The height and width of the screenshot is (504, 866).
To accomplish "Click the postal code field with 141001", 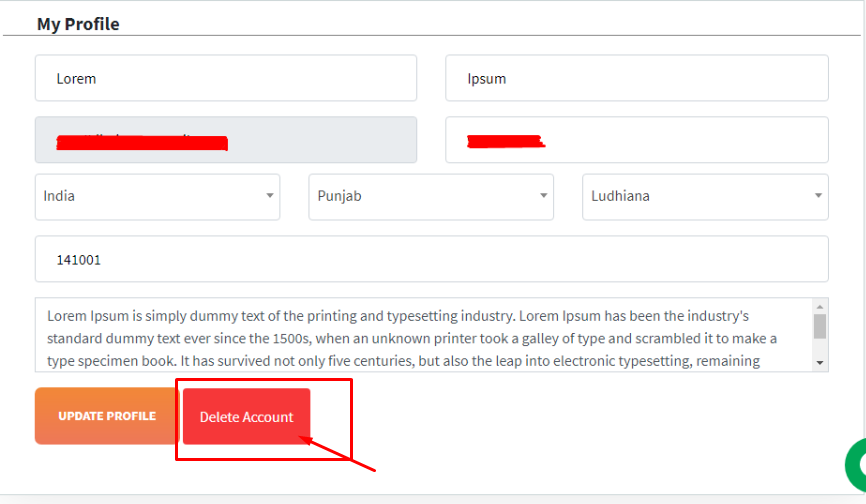I will 431,259.
